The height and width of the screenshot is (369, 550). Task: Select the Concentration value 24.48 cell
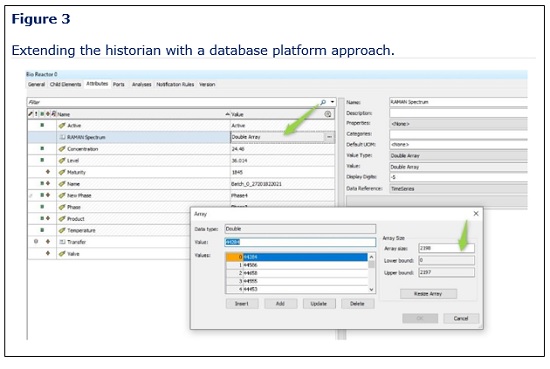(x=282, y=149)
